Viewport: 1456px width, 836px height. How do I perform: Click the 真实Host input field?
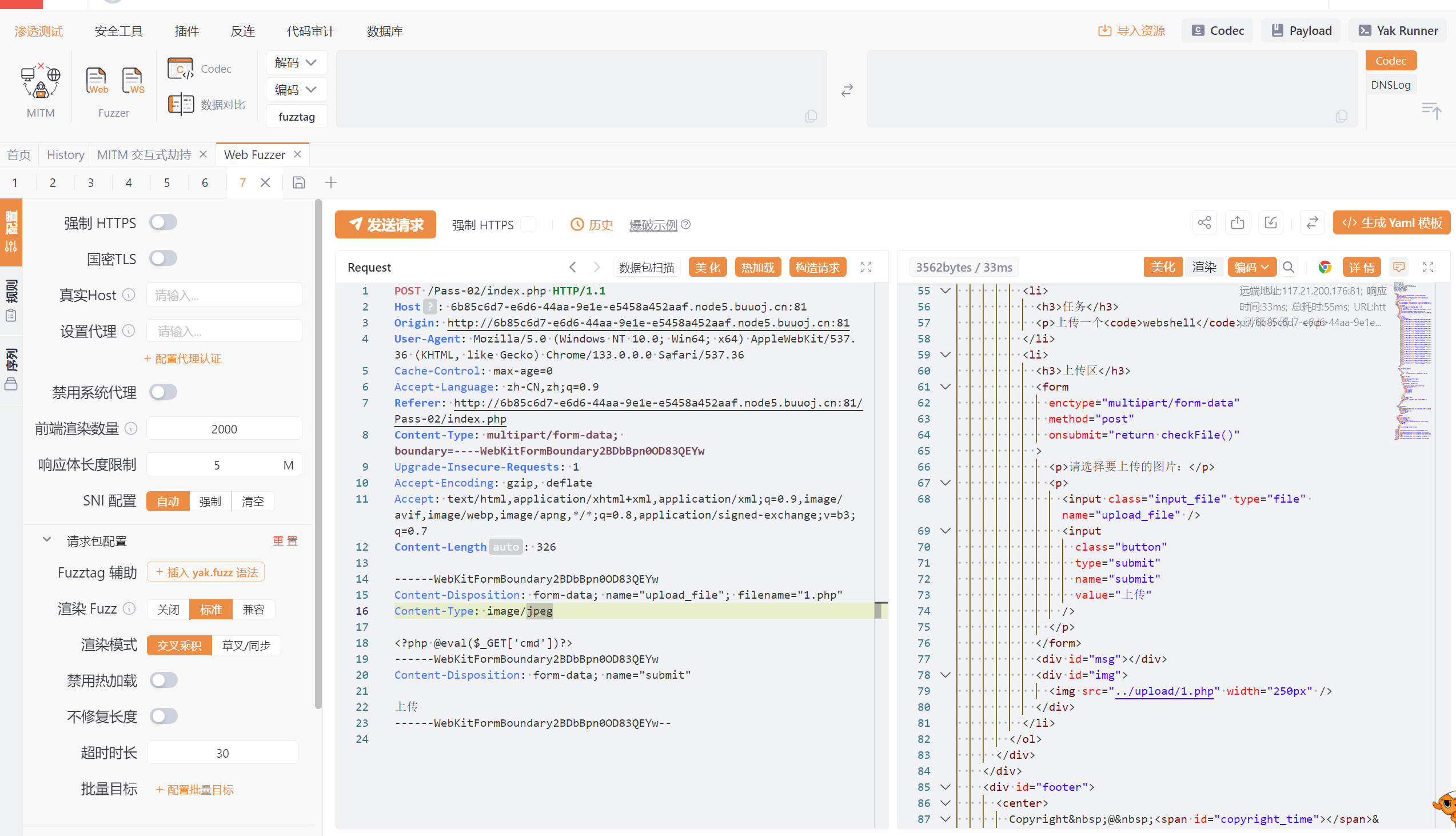pos(224,295)
